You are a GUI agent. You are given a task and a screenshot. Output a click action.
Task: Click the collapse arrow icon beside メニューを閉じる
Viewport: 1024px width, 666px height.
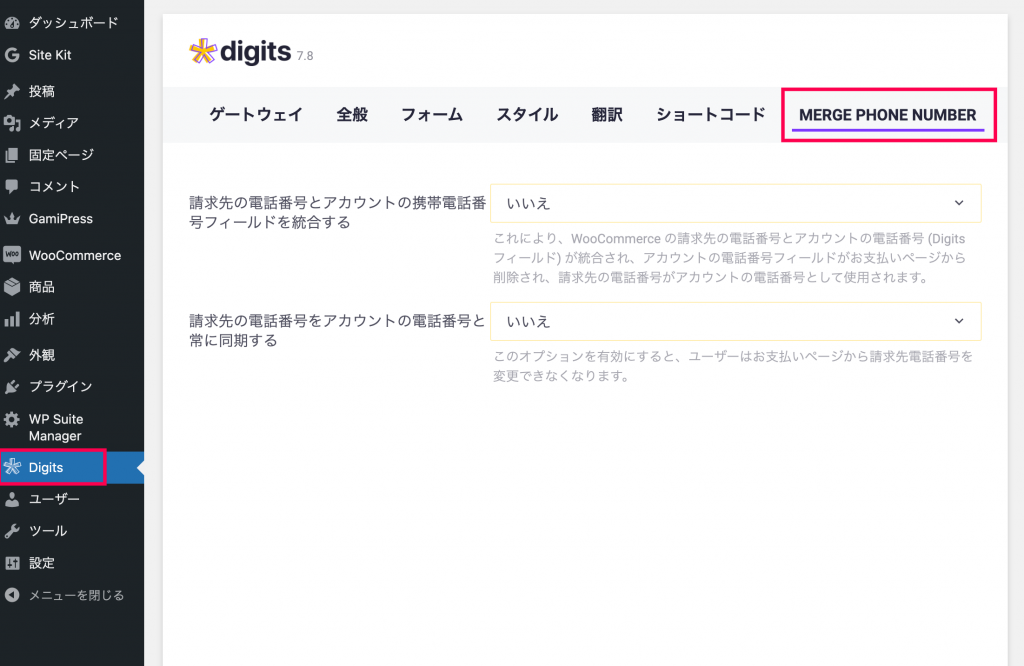[x=12, y=595]
